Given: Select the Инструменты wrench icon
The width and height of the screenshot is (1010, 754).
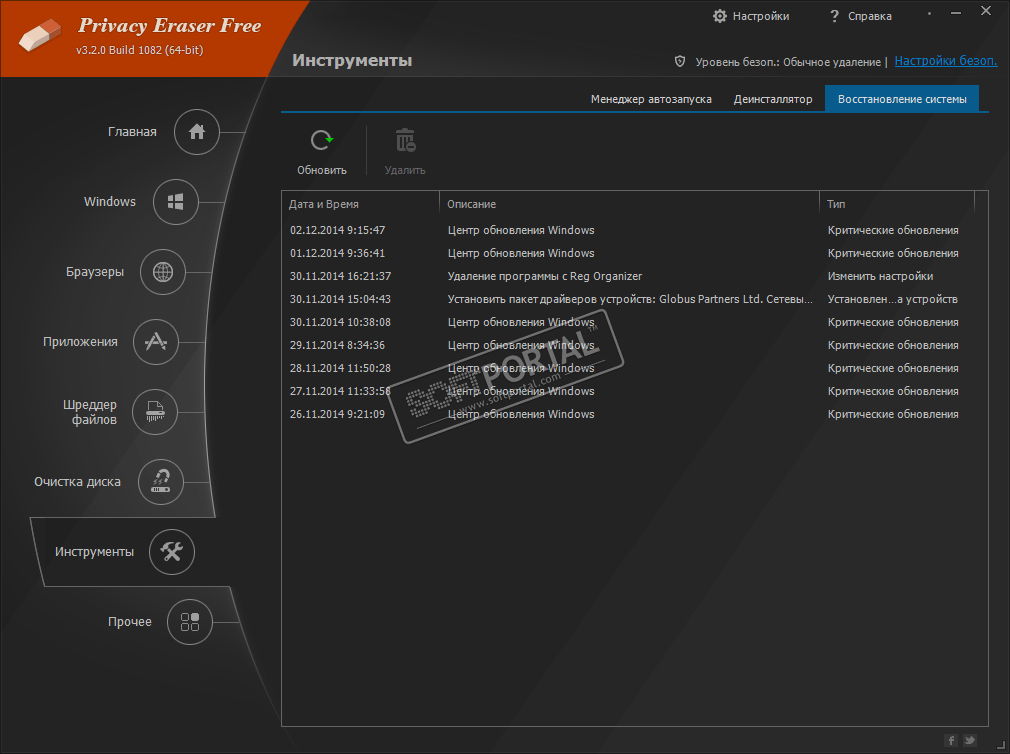Looking at the screenshot, I should 171,552.
